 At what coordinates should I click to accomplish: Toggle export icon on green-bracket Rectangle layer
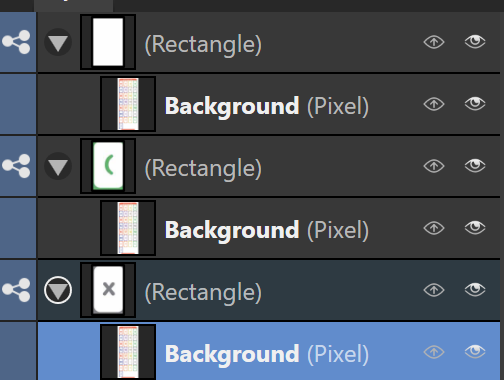click(x=434, y=166)
